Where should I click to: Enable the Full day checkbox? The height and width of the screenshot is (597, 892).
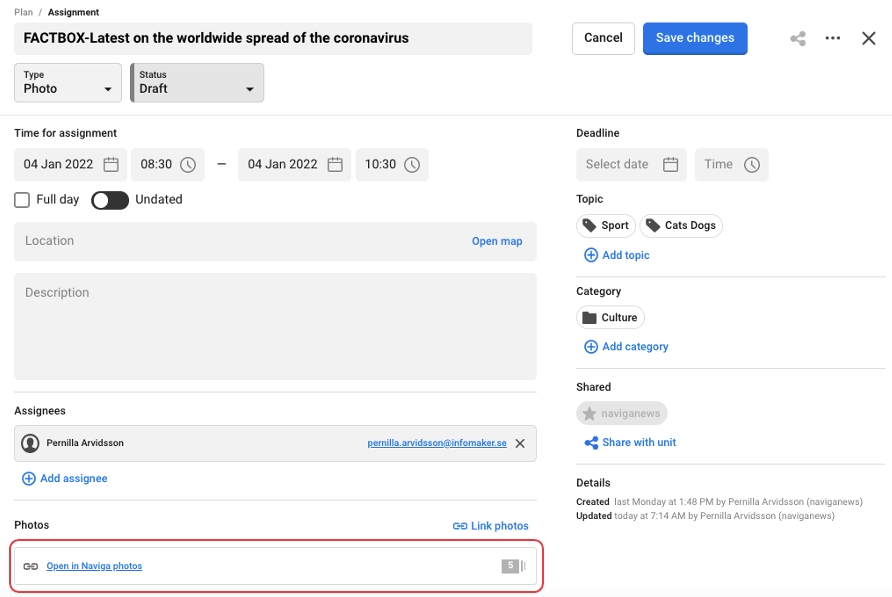coord(22,200)
